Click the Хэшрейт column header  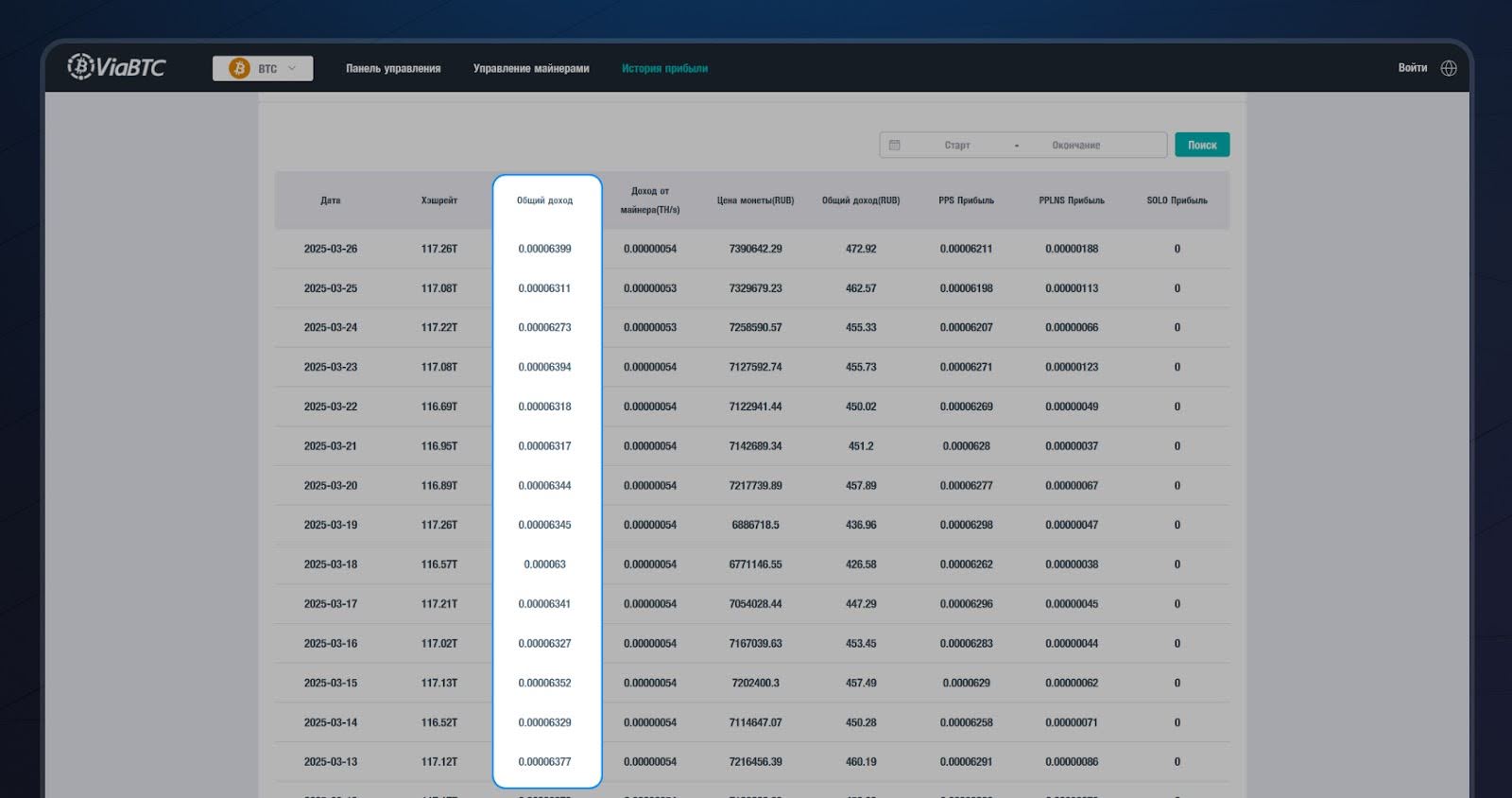[438, 200]
